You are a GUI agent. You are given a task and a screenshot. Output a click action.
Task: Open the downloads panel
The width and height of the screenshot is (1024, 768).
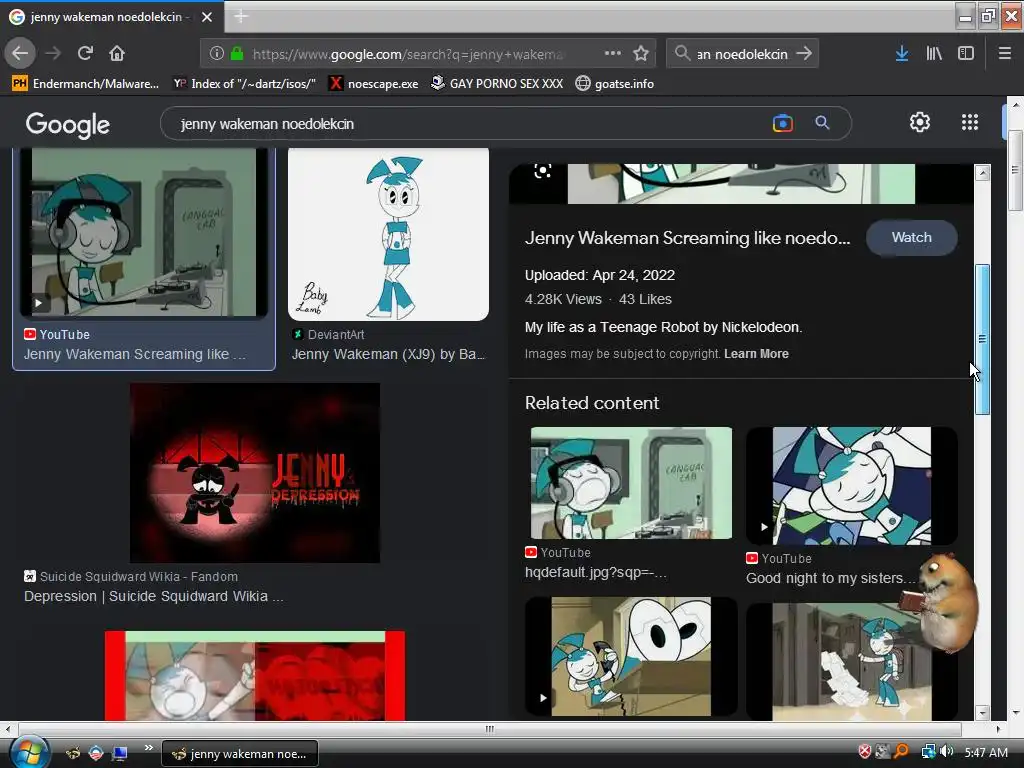click(902, 54)
